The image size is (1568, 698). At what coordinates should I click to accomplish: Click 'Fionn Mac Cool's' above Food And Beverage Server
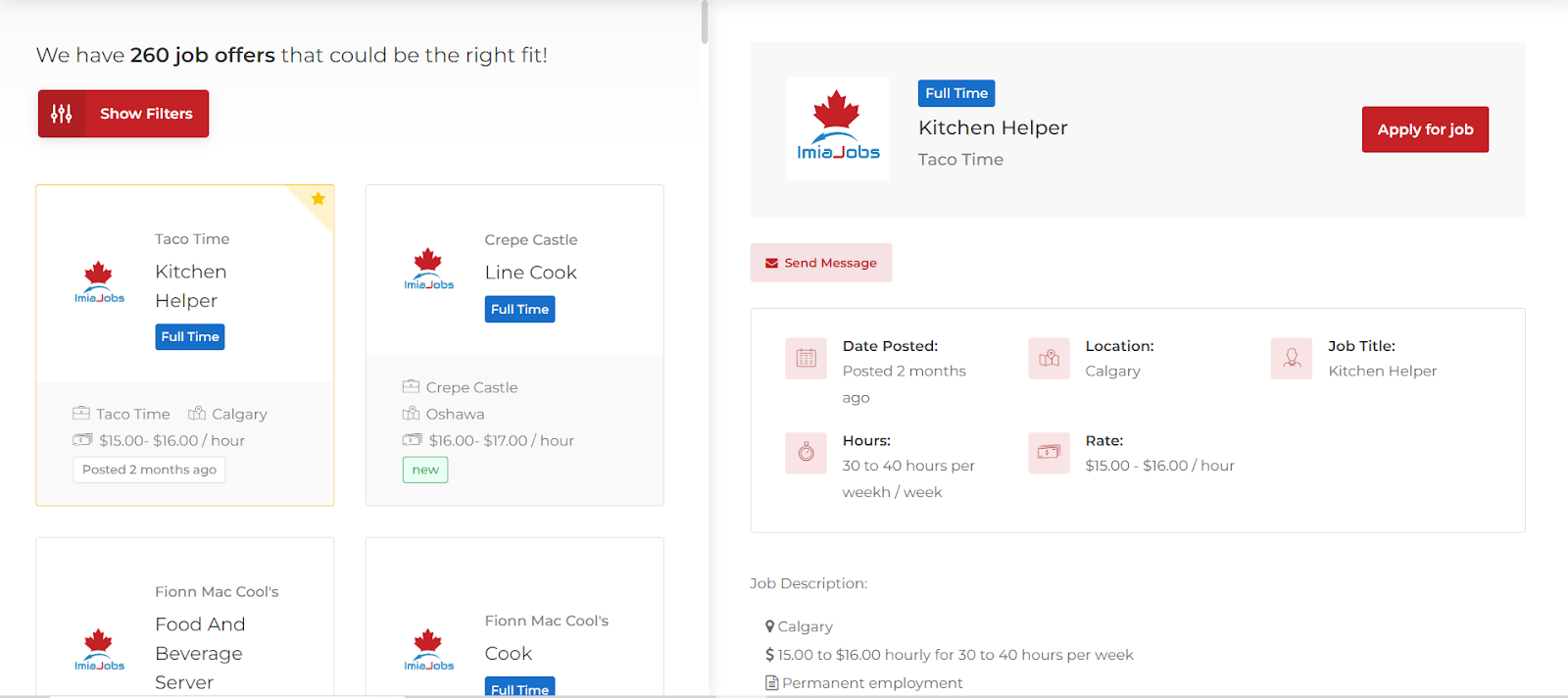pos(217,591)
